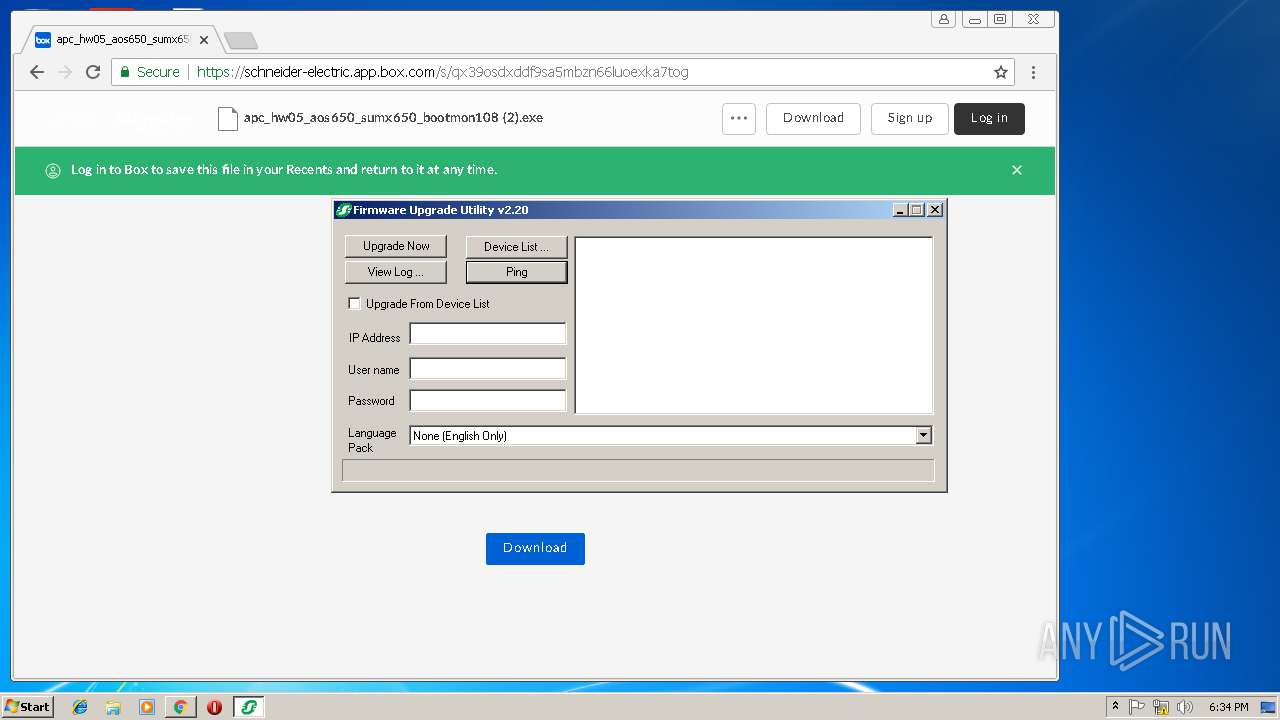Click the Log in button
The image size is (1280, 720).
[989, 118]
